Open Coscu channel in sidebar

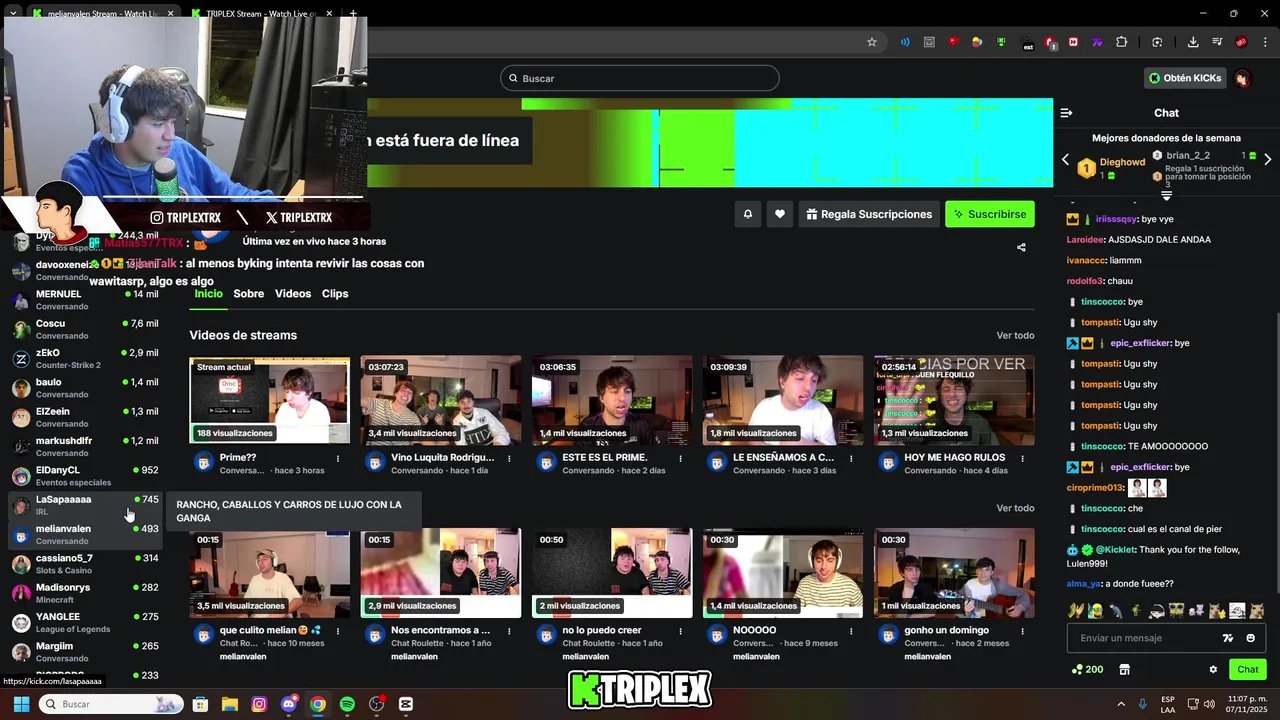point(84,329)
